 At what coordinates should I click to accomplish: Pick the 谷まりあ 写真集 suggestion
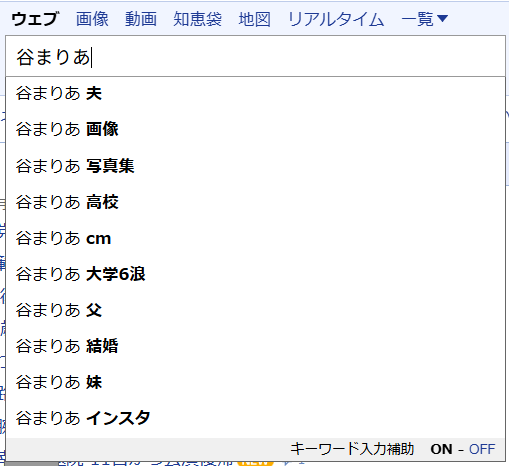click(255, 165)
